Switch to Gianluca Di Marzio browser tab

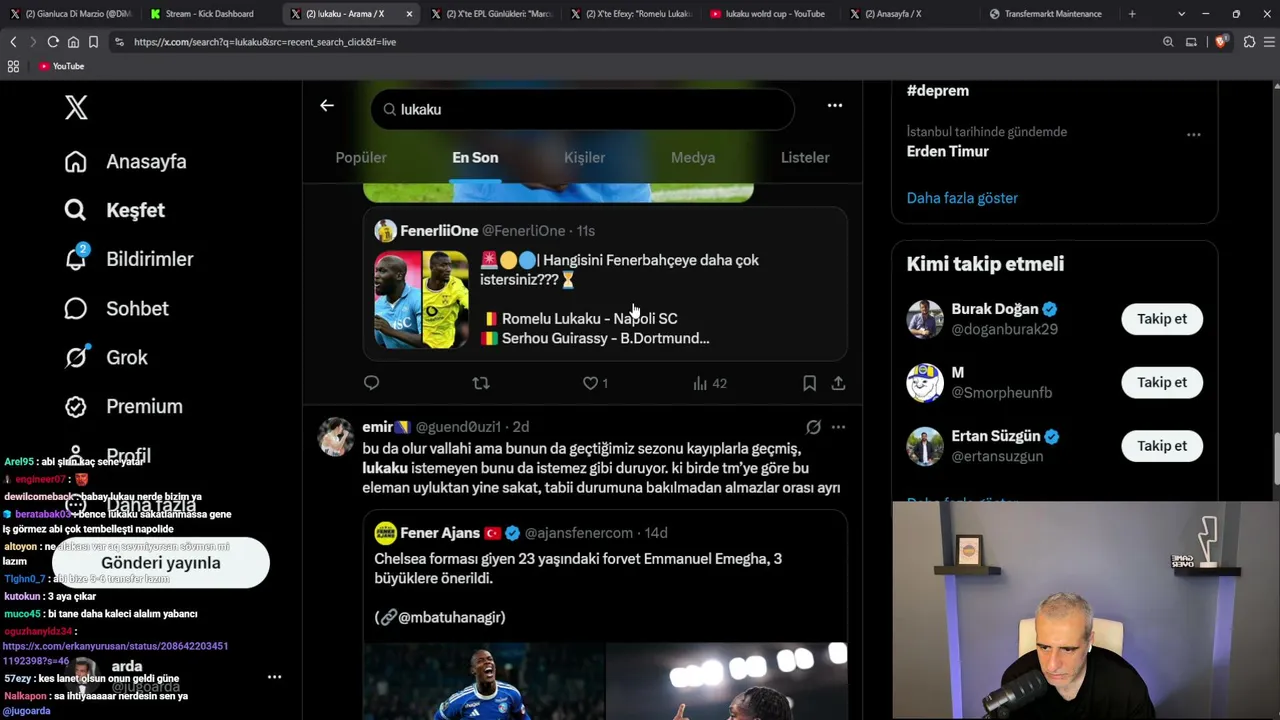70,14
